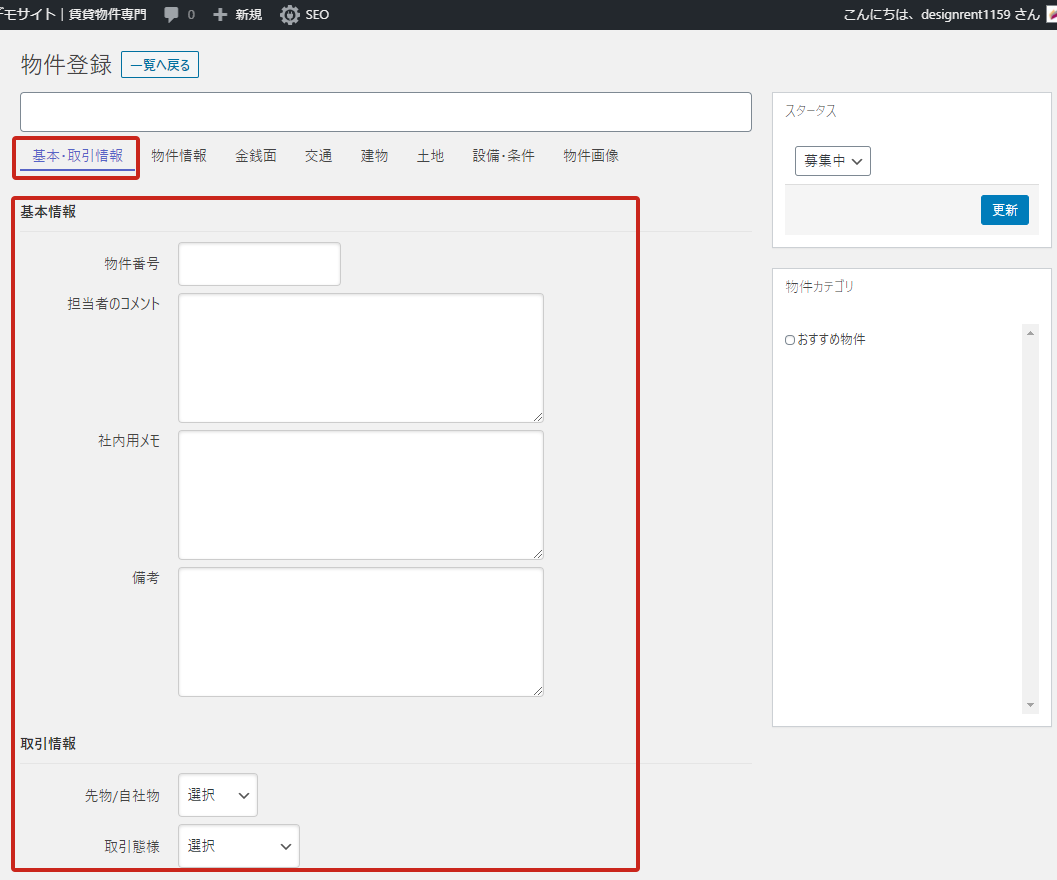Viewport: 1057px width, 880px height.
Task: Click the comments bubble icon in admin bar
Action: (172, 15)
